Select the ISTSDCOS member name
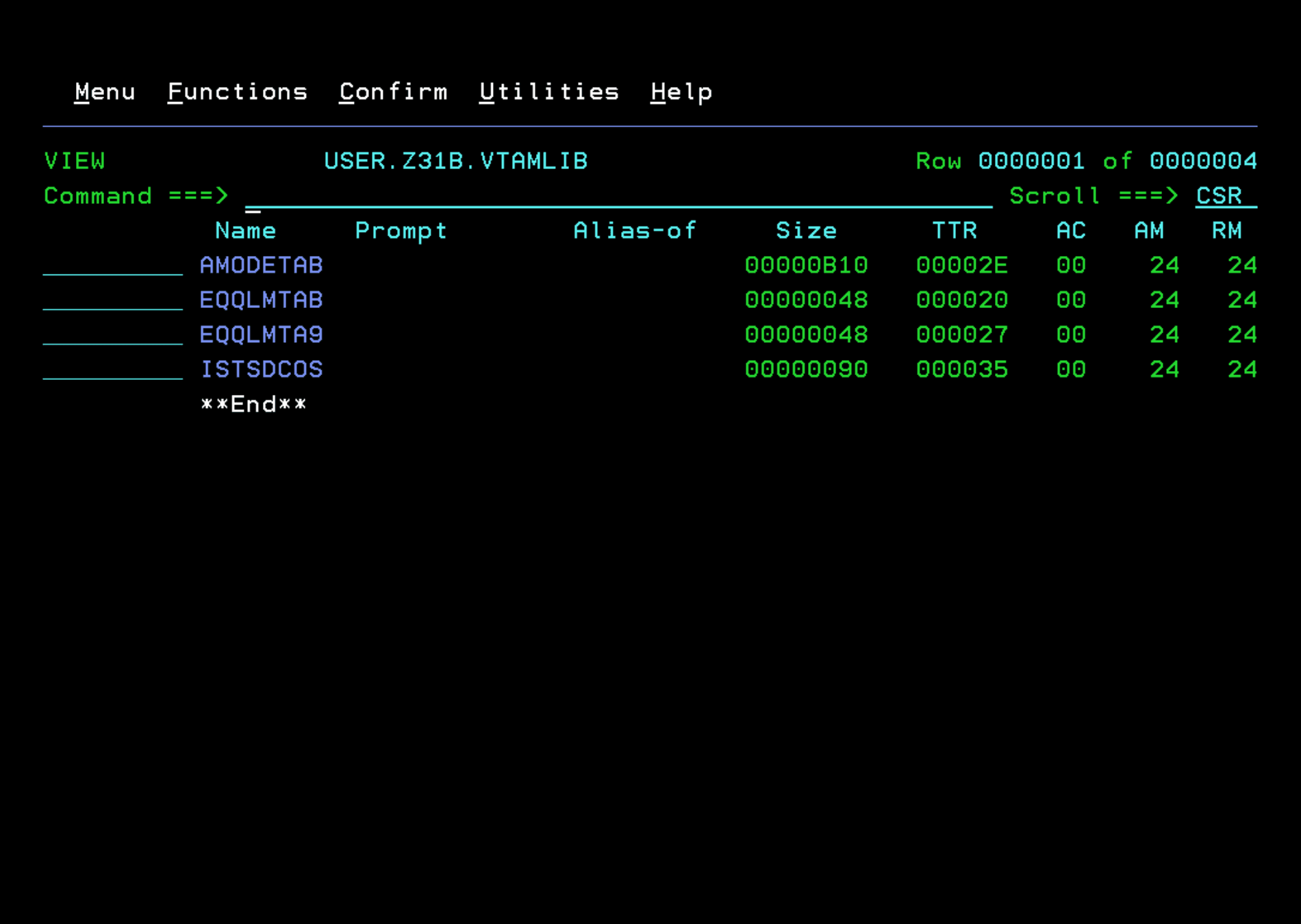Screen dimensions: 1301x924 click(261, 369)
